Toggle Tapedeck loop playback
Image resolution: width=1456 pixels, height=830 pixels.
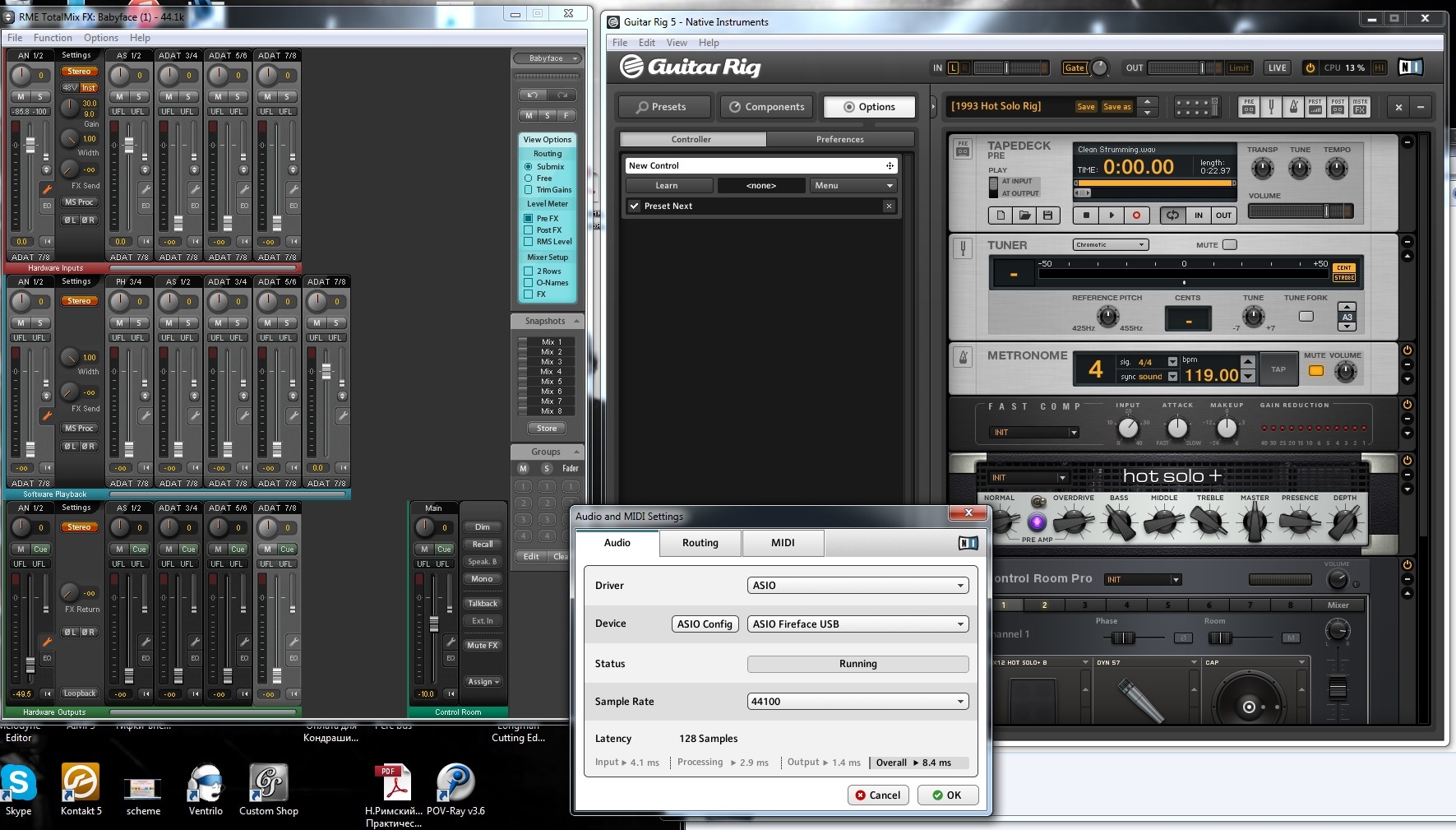(1172, 216)
